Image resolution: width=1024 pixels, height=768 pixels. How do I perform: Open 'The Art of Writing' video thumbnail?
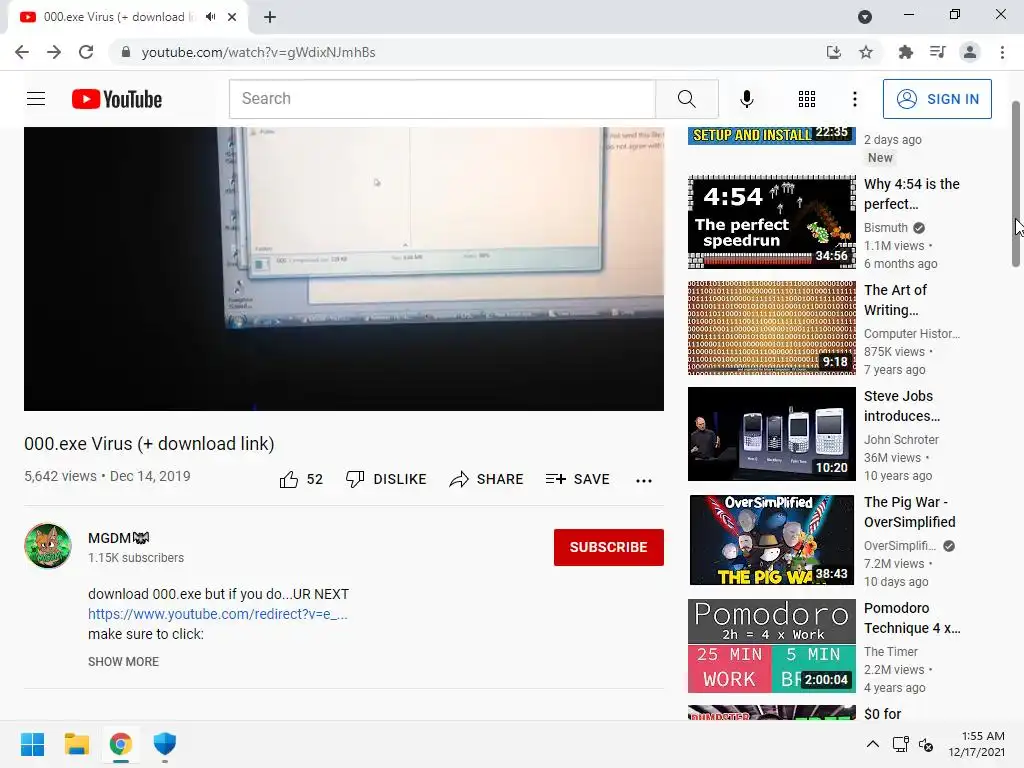tap(771, 328)
